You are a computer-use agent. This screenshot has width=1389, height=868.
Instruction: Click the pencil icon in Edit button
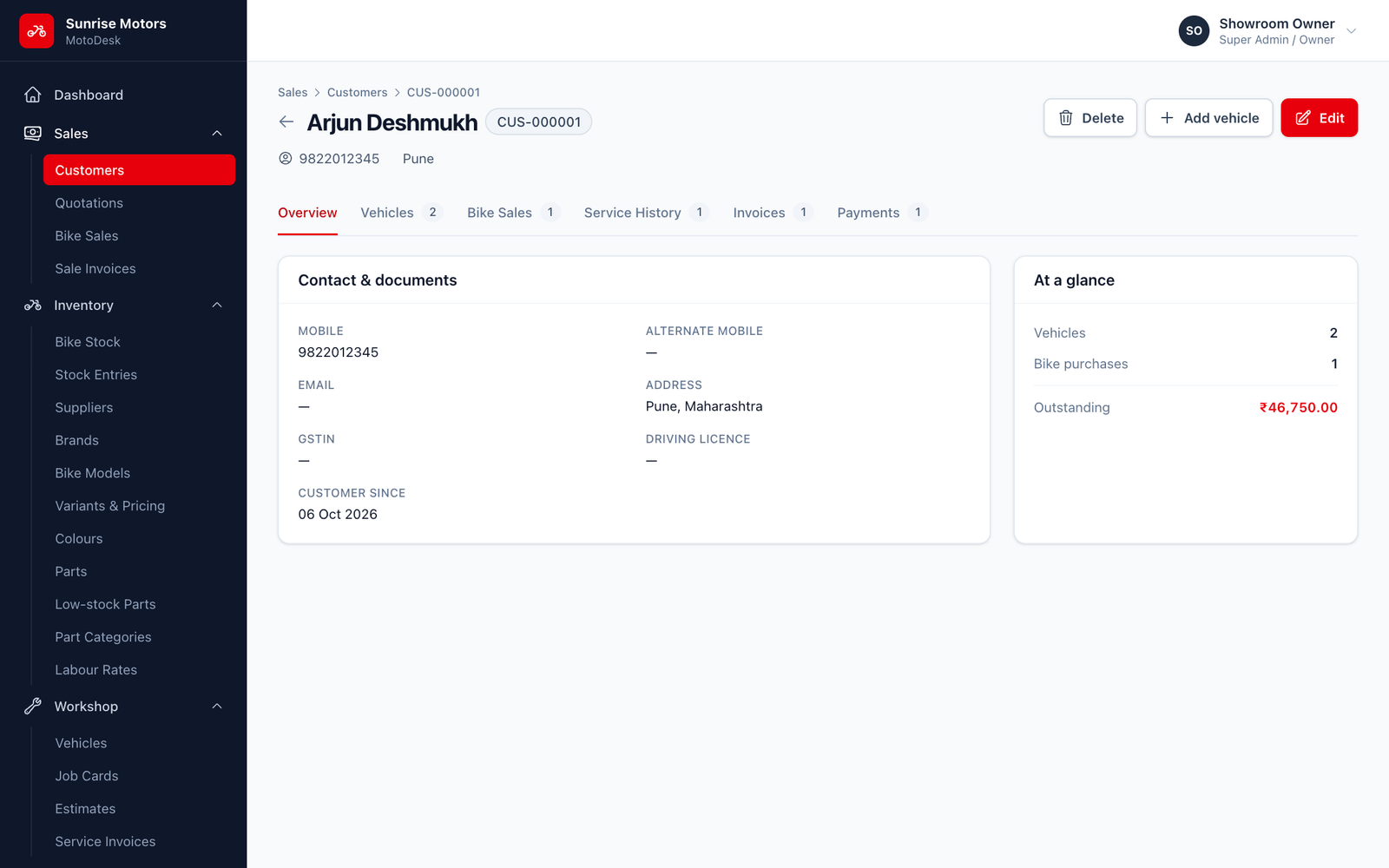pos(1303,118)
